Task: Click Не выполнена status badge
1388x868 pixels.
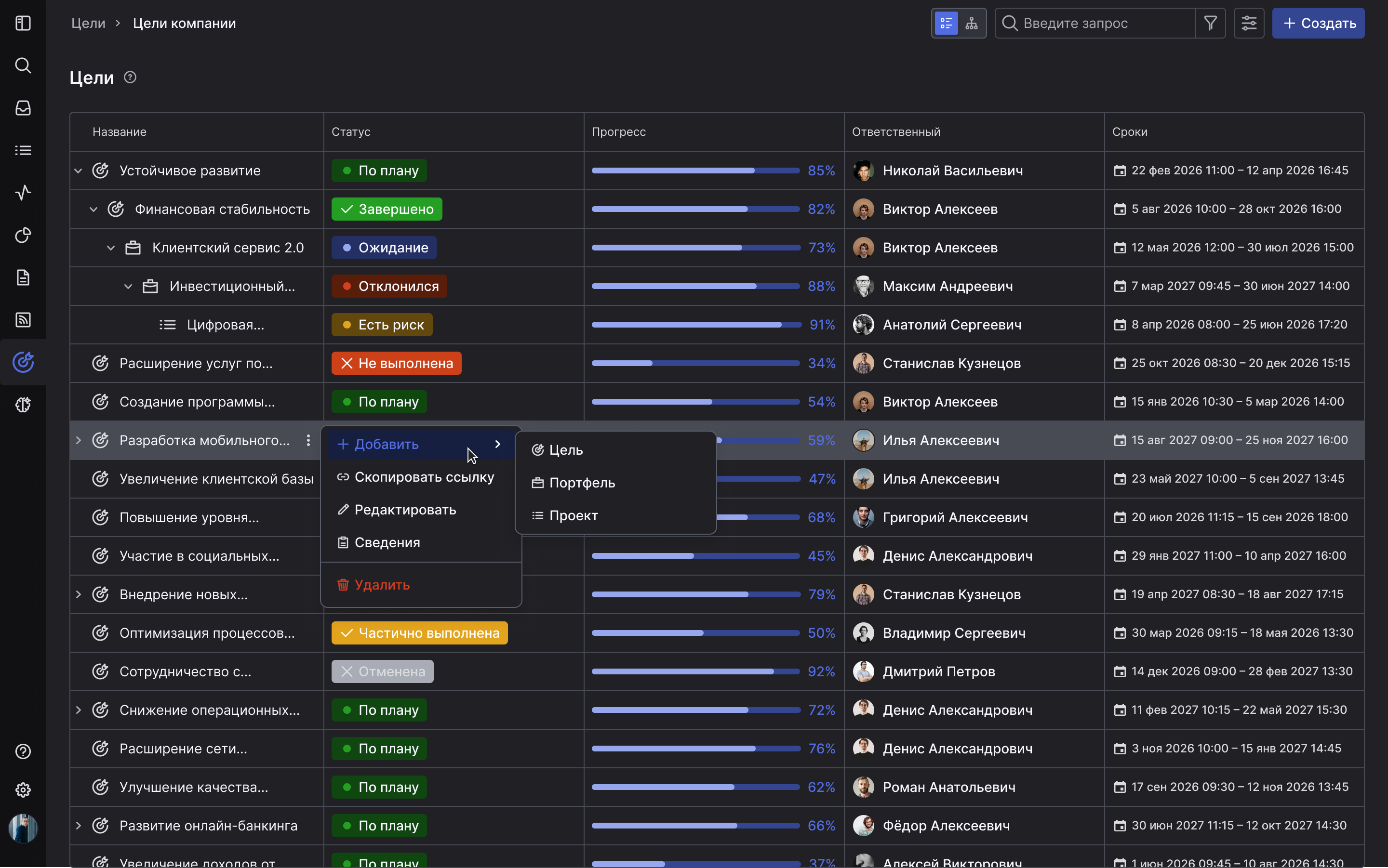Action: (396, 363)
